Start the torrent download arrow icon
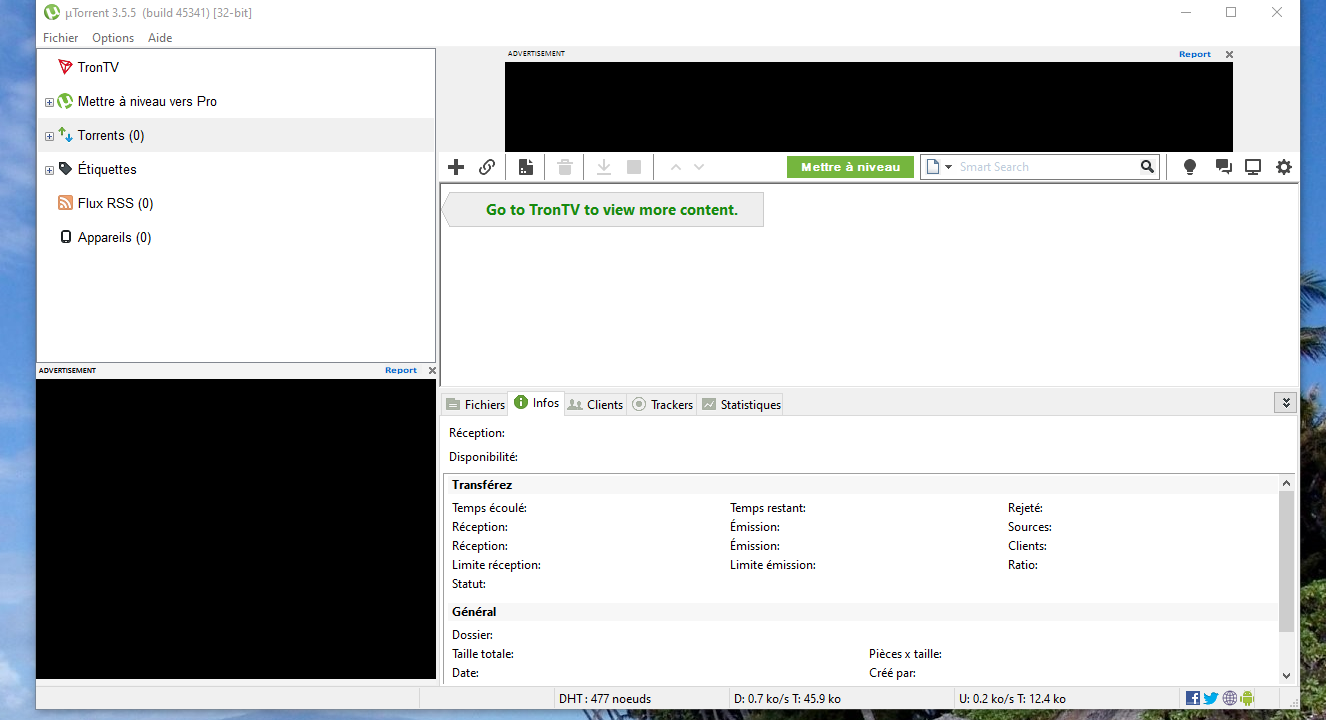This screenshot has height=720, width=1326. tap(604, 167)
